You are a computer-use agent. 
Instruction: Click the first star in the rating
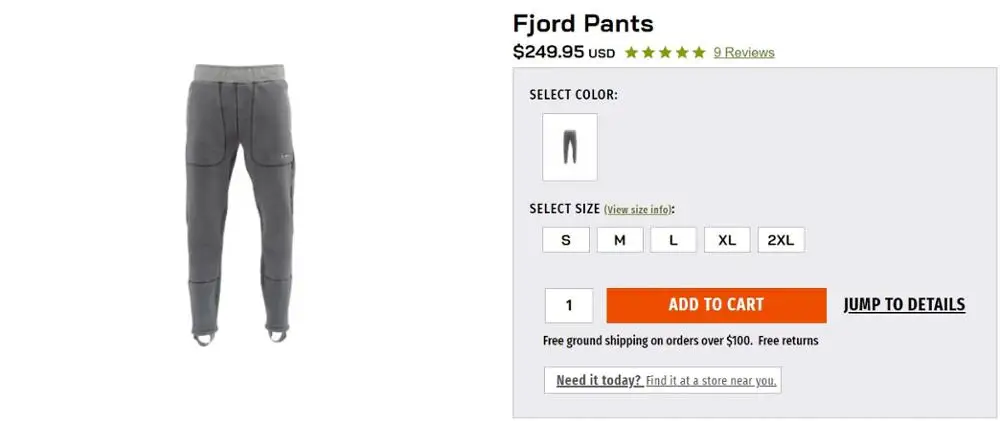click(632, 53)
